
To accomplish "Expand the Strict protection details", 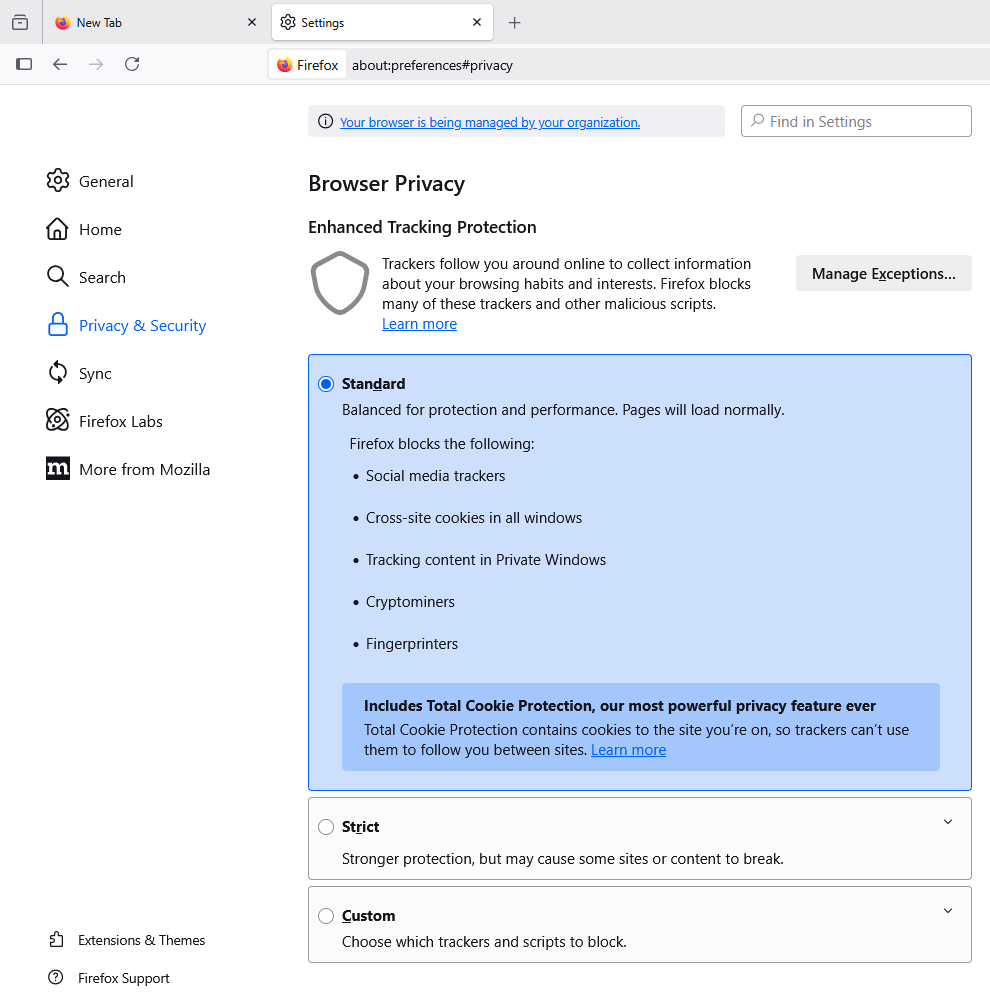I will [x=947, y=821].
